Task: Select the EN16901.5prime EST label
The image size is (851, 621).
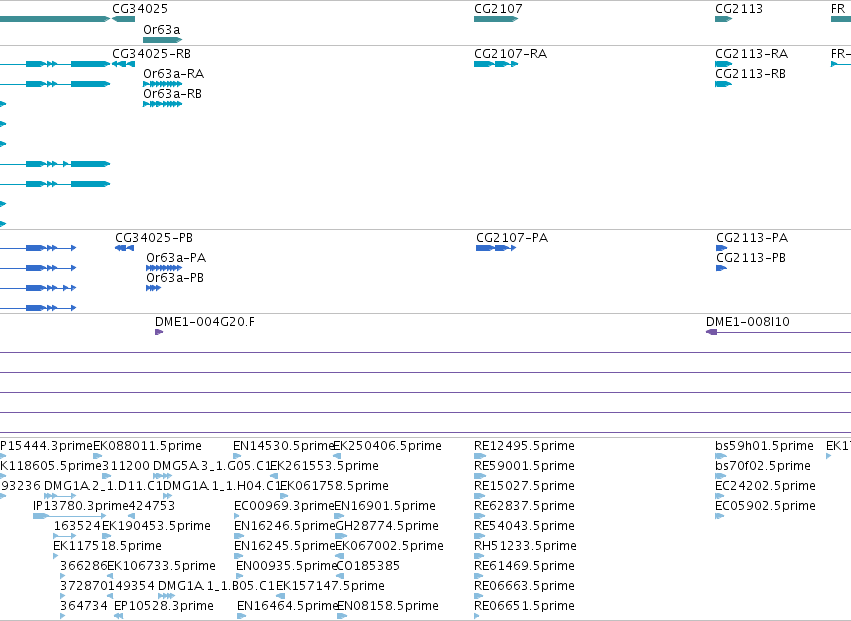Action: (x=385, y=506)
